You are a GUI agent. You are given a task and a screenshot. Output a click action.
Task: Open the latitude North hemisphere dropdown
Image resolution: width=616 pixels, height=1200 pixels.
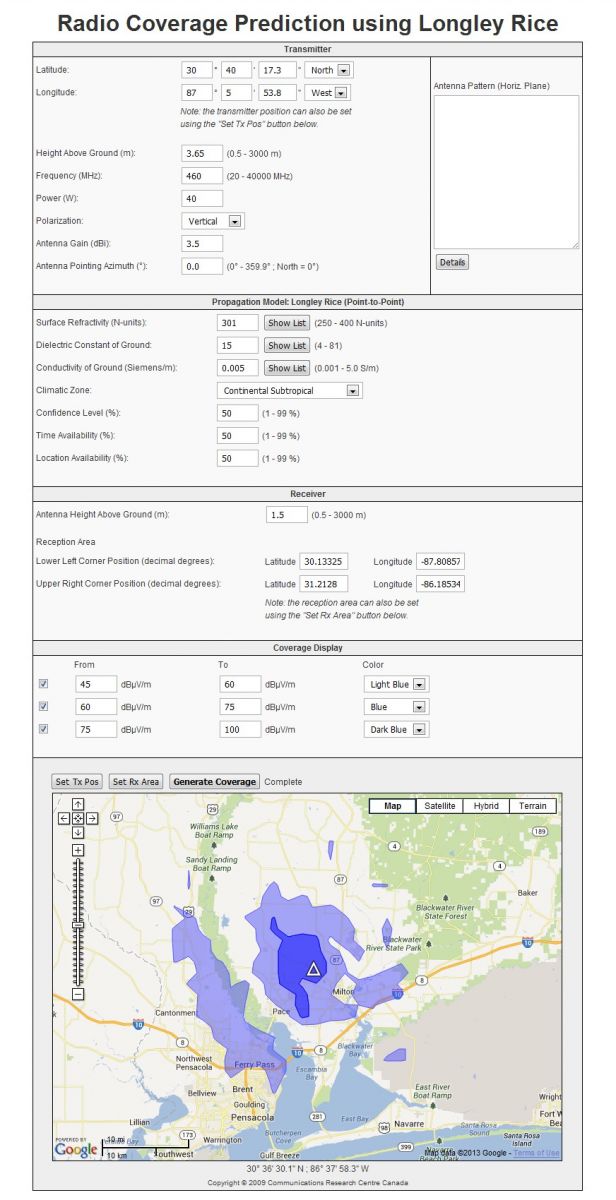pyautogui.click(x=329, y=70)
